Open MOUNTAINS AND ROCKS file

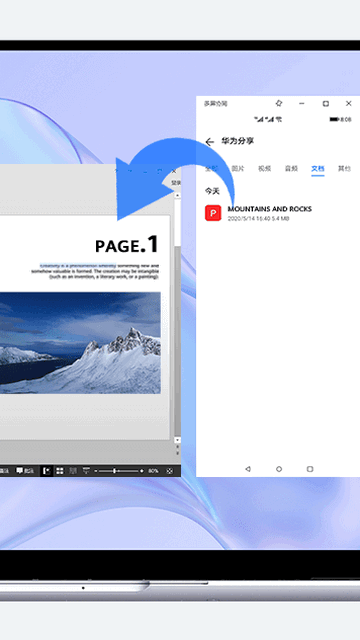[x=269, y=209]
